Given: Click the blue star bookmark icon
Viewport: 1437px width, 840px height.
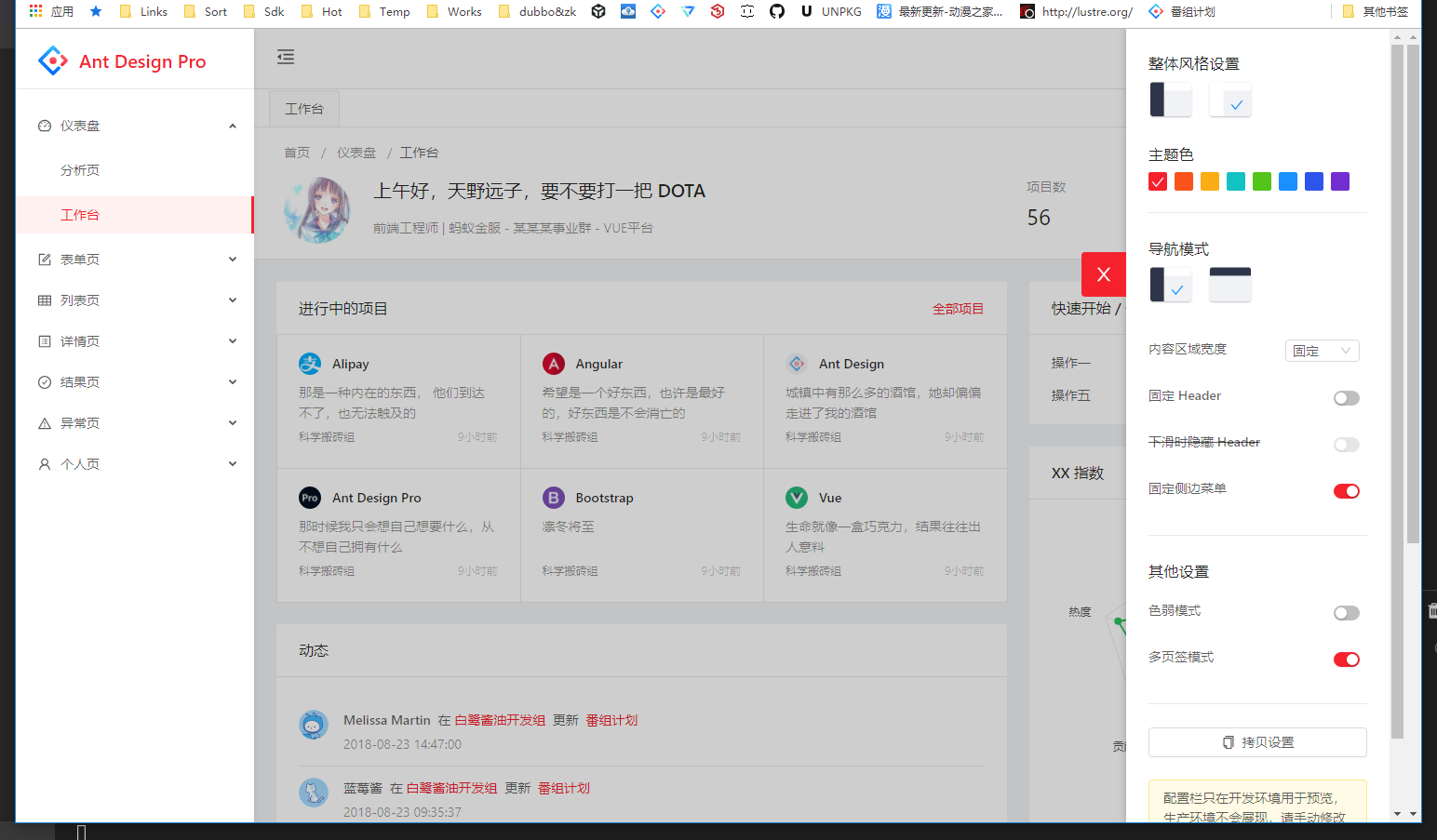Looking at the screenshot, I should point(96,11).
